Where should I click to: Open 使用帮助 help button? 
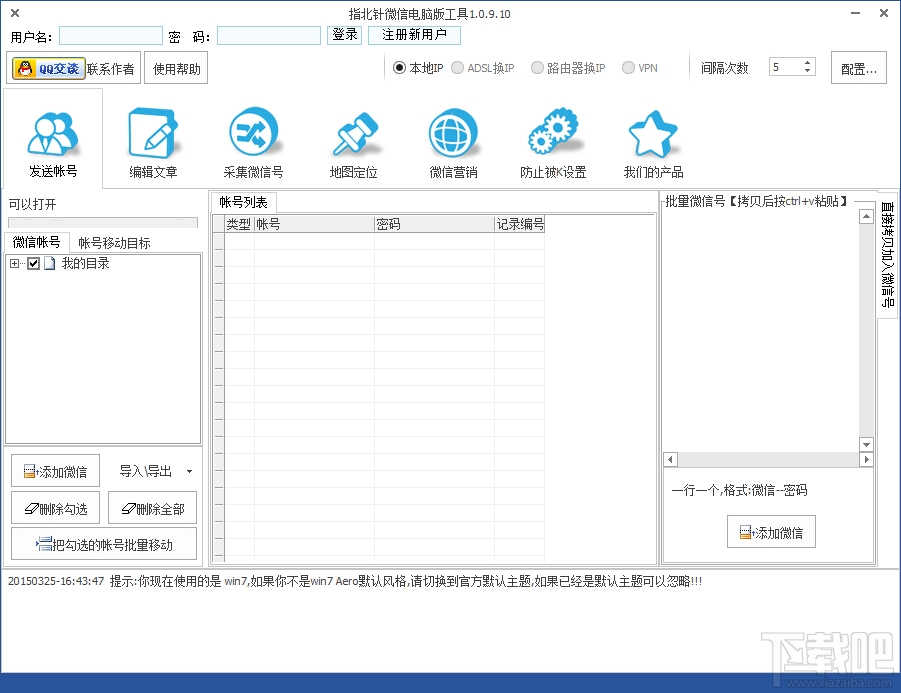(176, 69)
